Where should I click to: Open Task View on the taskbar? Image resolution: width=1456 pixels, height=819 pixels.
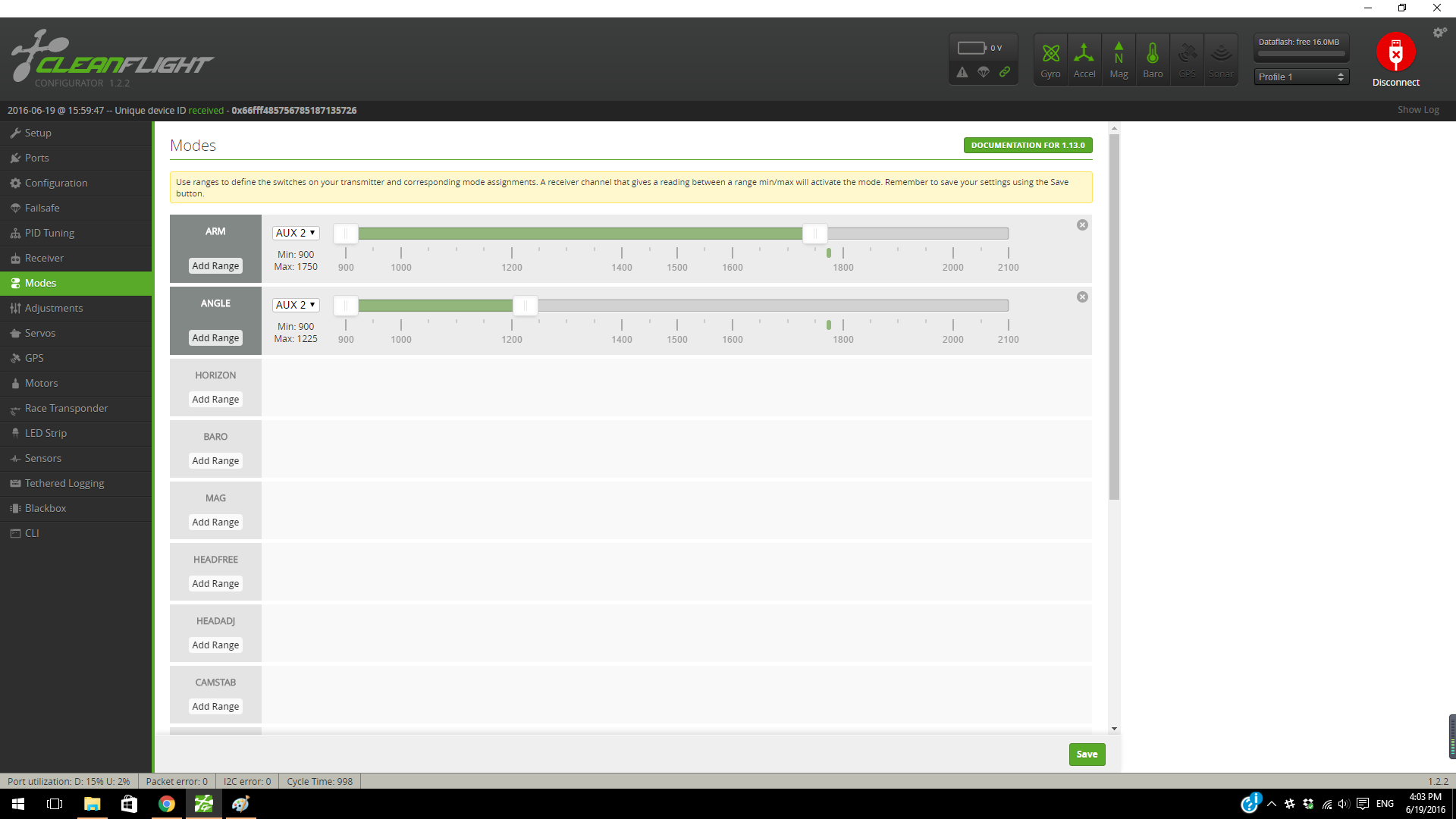pos(55,804)
